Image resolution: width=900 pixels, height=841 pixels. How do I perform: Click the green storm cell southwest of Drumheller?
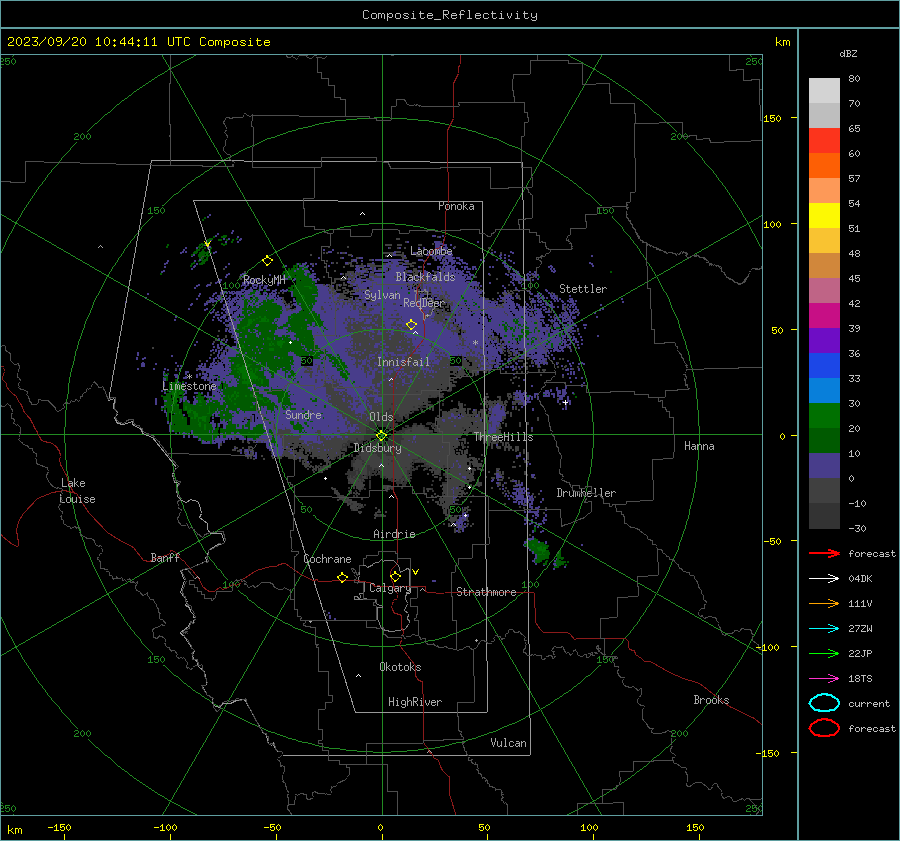click(x=540, y=550)
